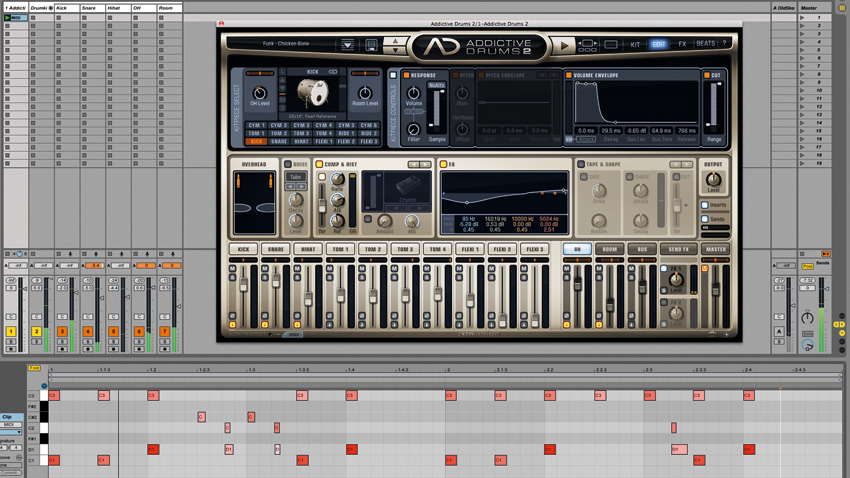Click the Response Filter knob

click(x=413, y=129)
